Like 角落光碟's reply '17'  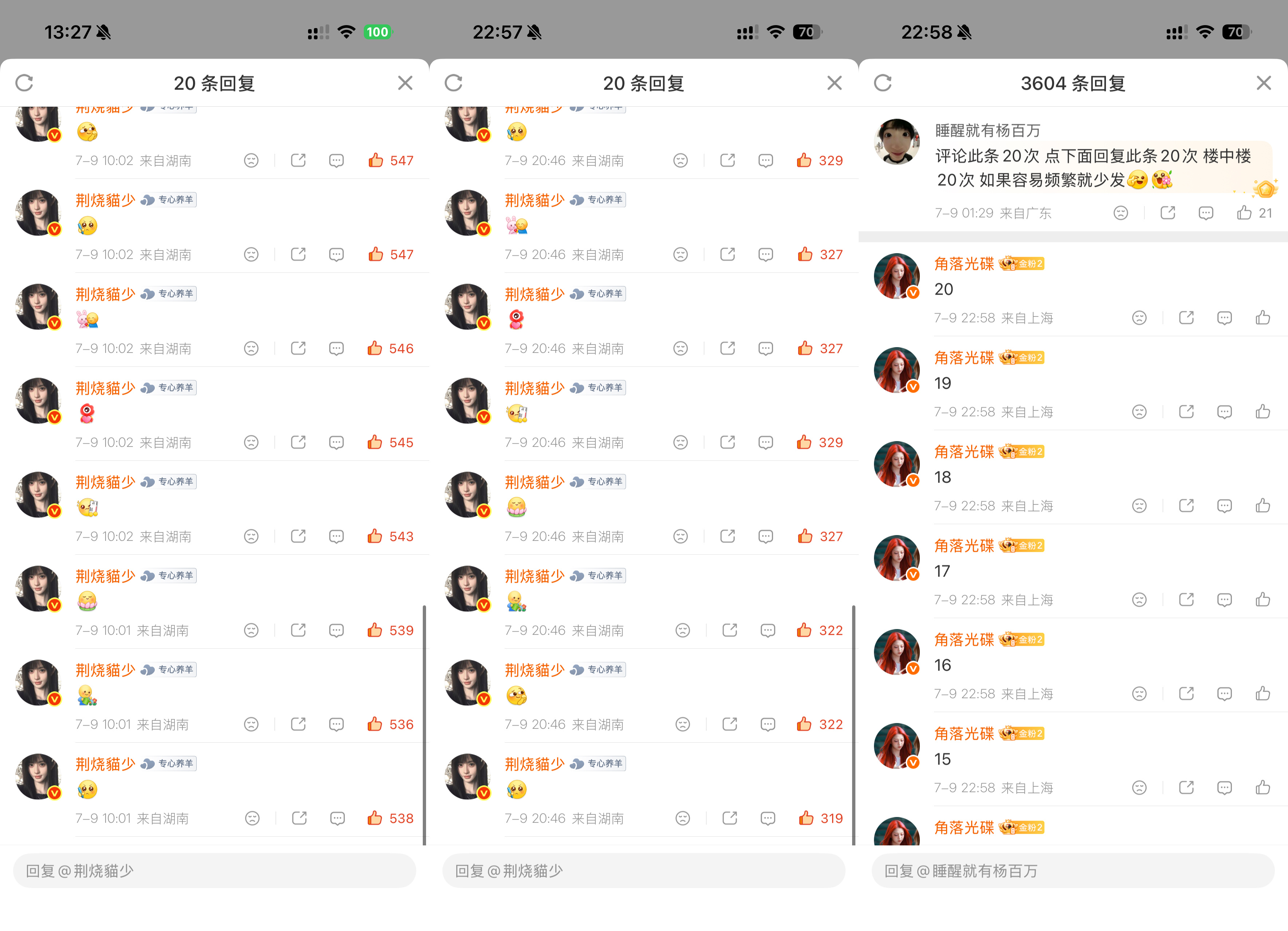click(1263, 599)
